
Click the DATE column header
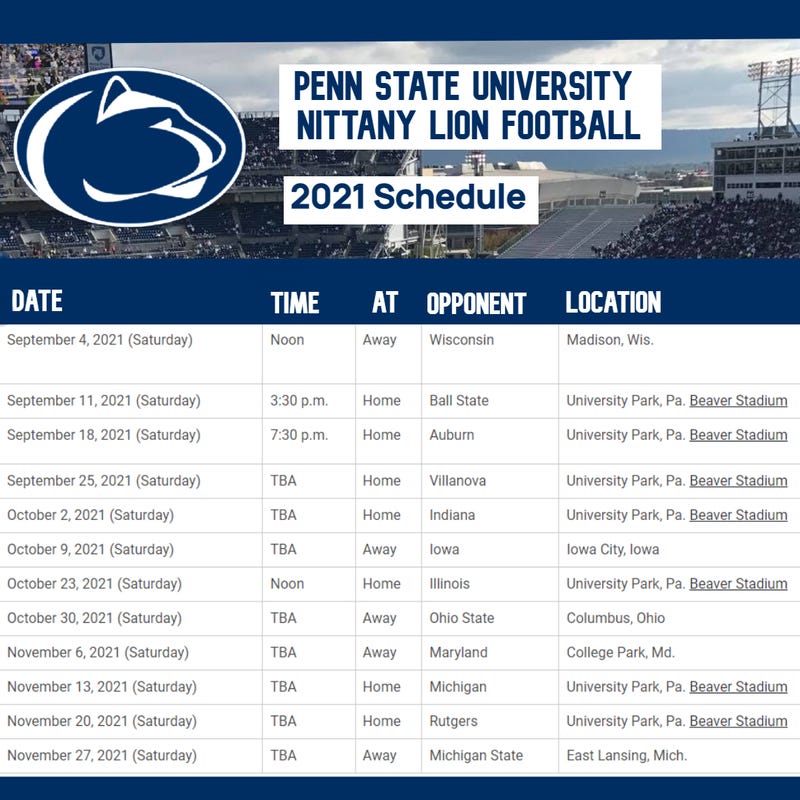[37, 301]
